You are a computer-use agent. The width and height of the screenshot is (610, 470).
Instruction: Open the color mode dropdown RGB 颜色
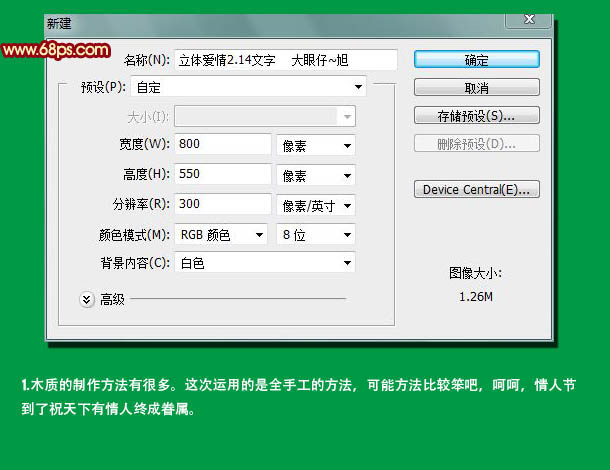(x=221, y=235)
